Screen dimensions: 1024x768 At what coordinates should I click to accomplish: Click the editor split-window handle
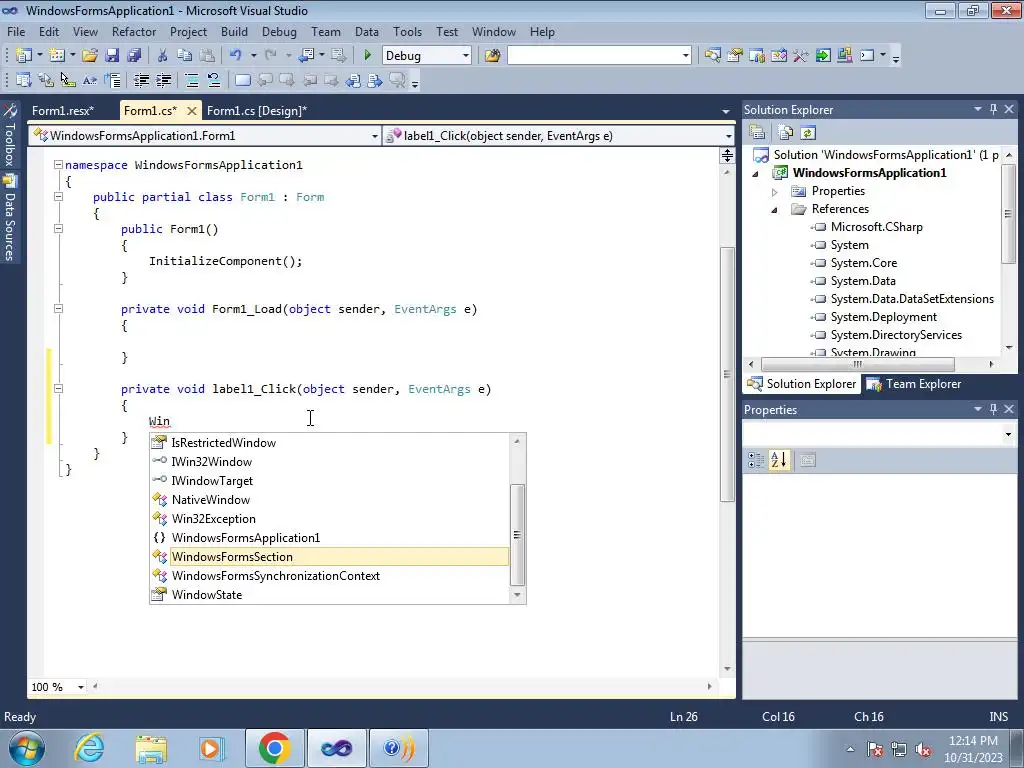click(x=728, y=155)
